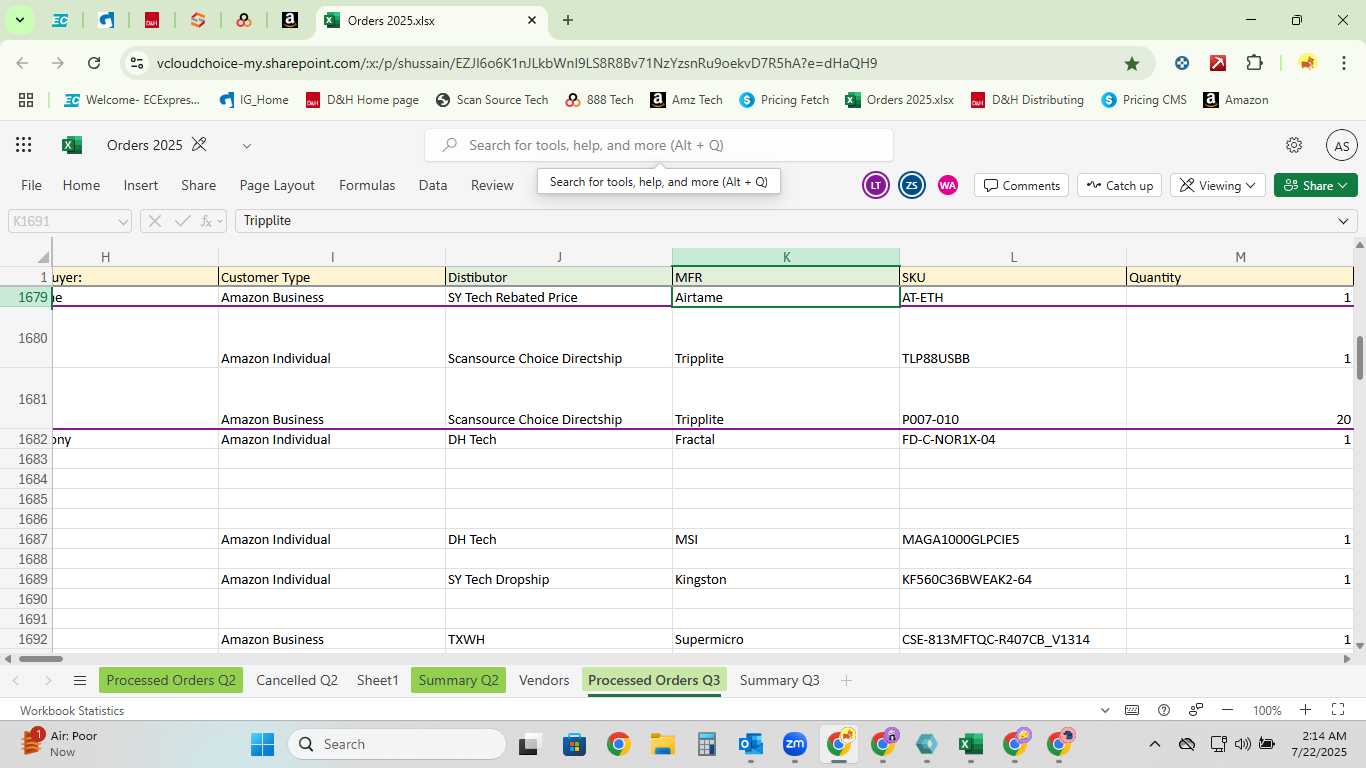The height and width of the screenshot is (768, 1366).
Task: Click Workbook Statistics in status bar
Action: tap(72, 711)
